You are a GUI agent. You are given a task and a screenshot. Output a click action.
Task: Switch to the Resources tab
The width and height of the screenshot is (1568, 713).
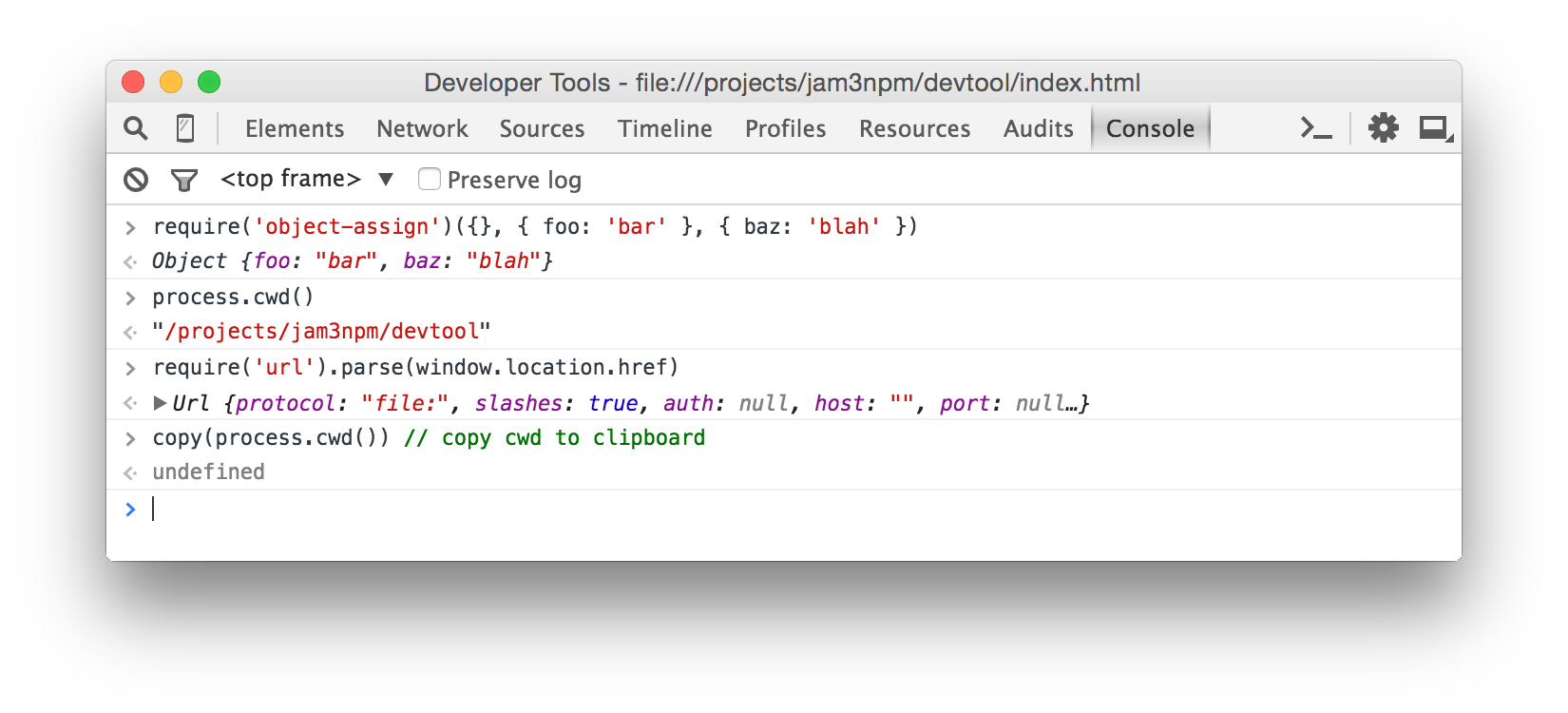point(915,128)
